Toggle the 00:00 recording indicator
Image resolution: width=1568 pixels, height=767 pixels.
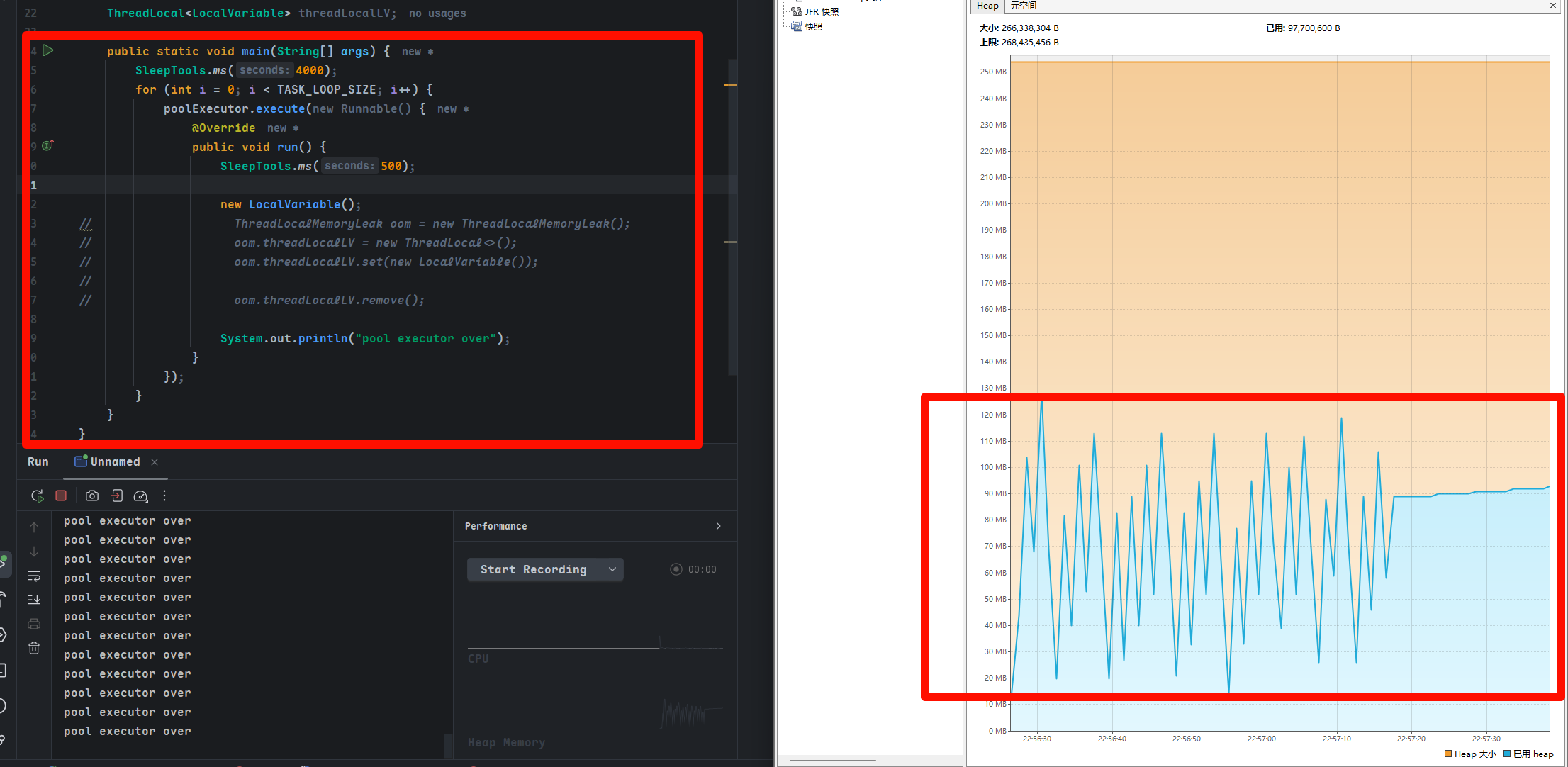(676, 569)
